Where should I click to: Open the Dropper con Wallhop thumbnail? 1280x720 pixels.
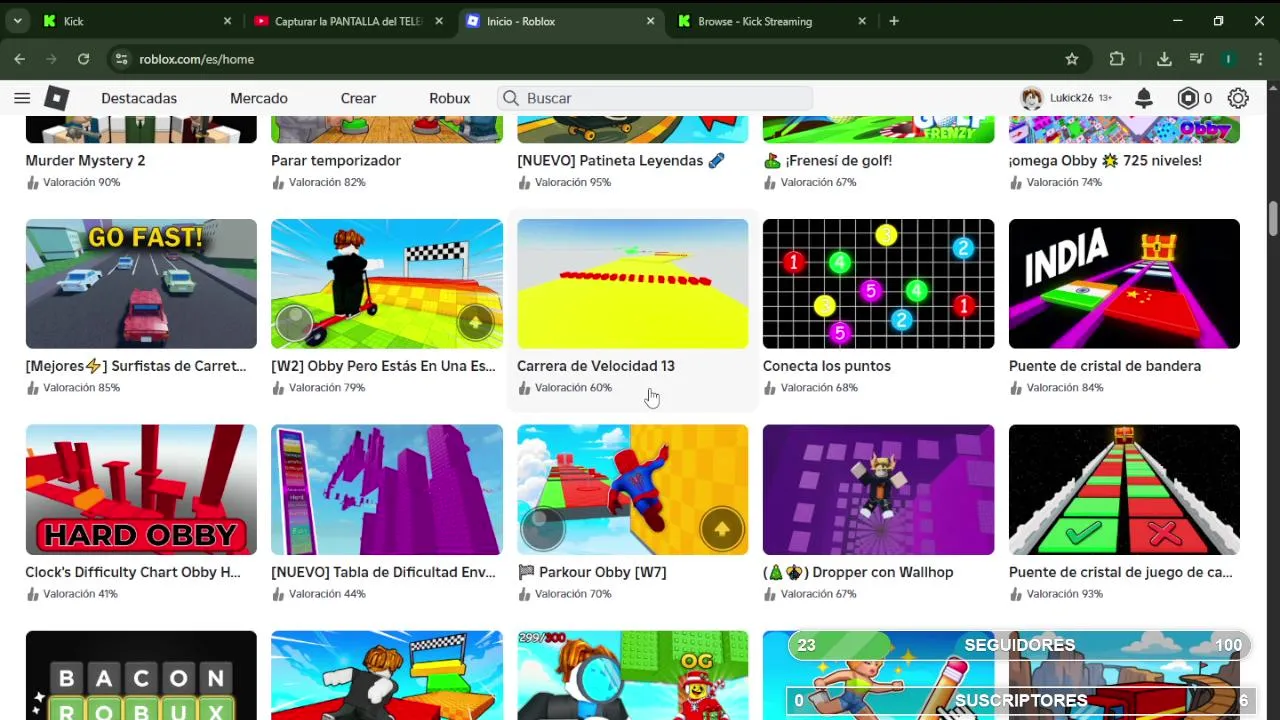pos(878,490)
